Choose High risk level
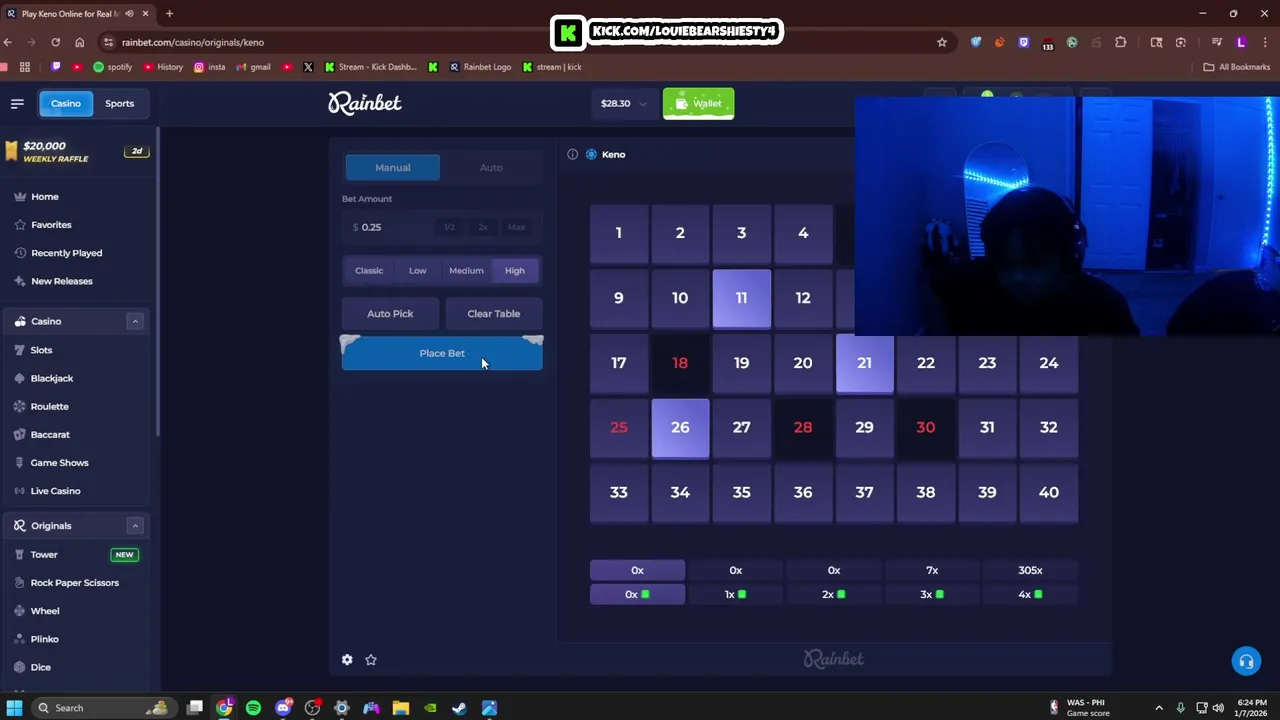Image resolution: width=1280 pixels, height=720 pixels. [x=515, y=270]
